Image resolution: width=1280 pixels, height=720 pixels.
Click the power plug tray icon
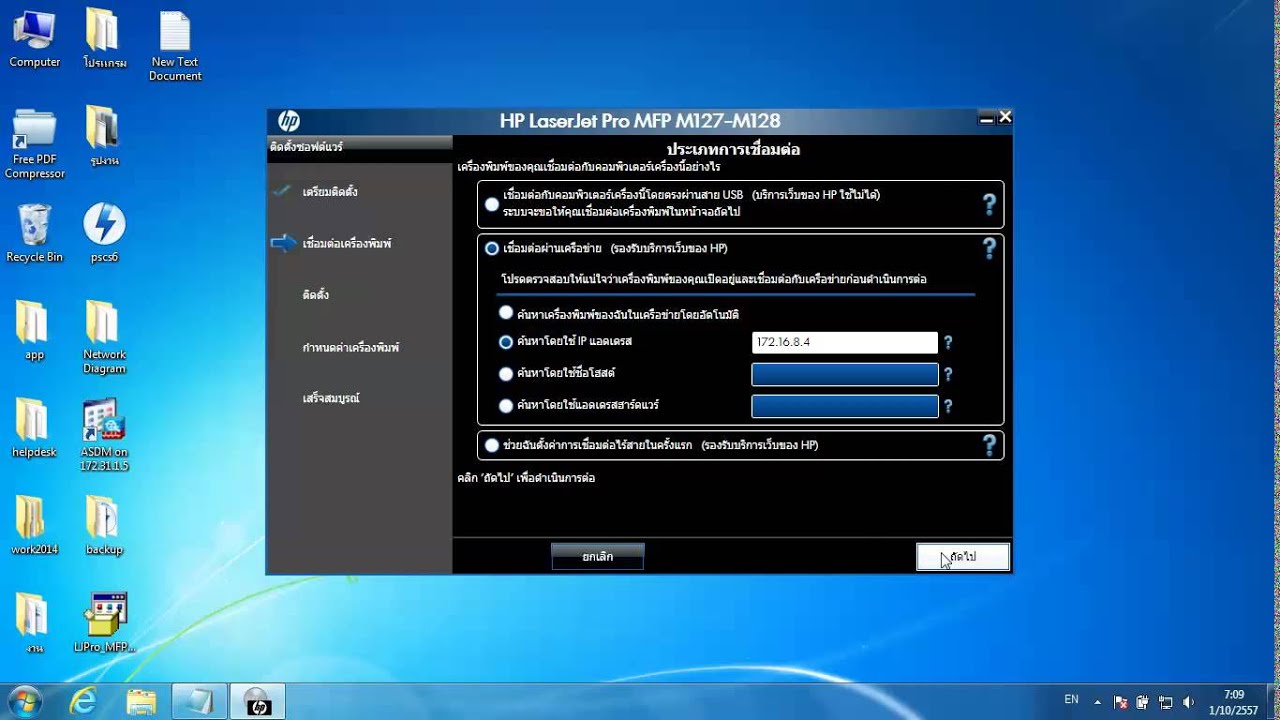click(x=1143, y=702)
